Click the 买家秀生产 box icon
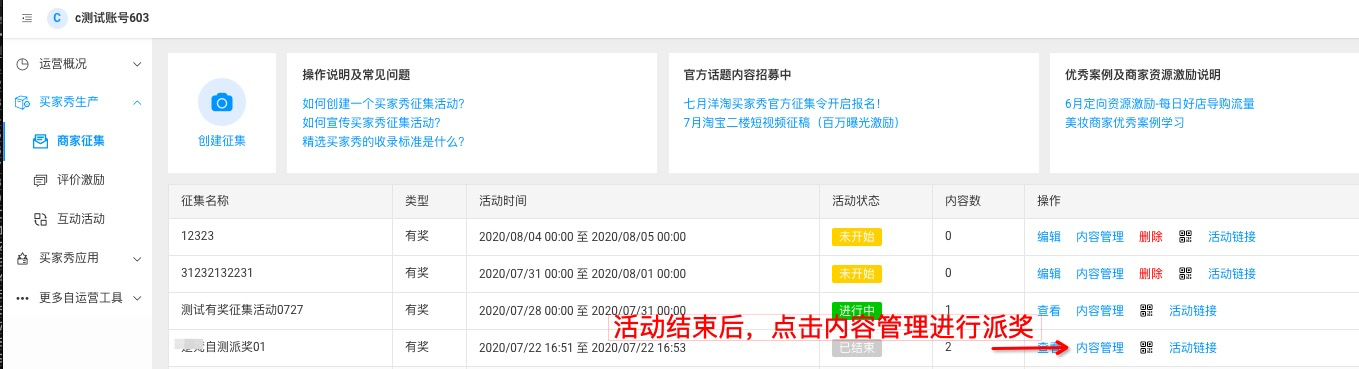This screenshot has width=1359, height=369. tap(23, 102)
